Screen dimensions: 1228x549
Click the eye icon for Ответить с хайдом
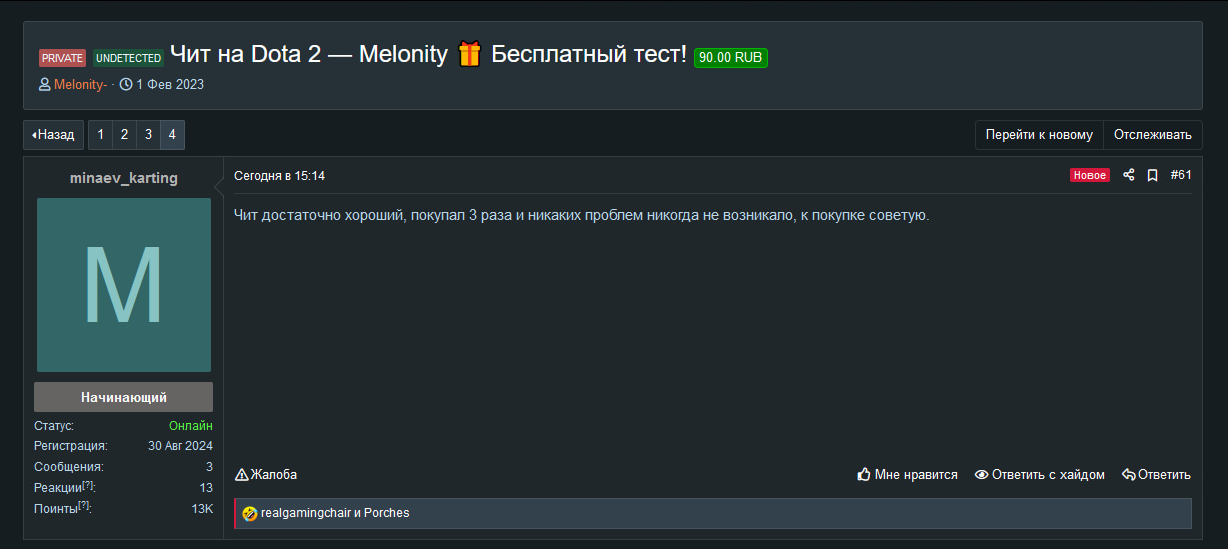coord(981,475)
